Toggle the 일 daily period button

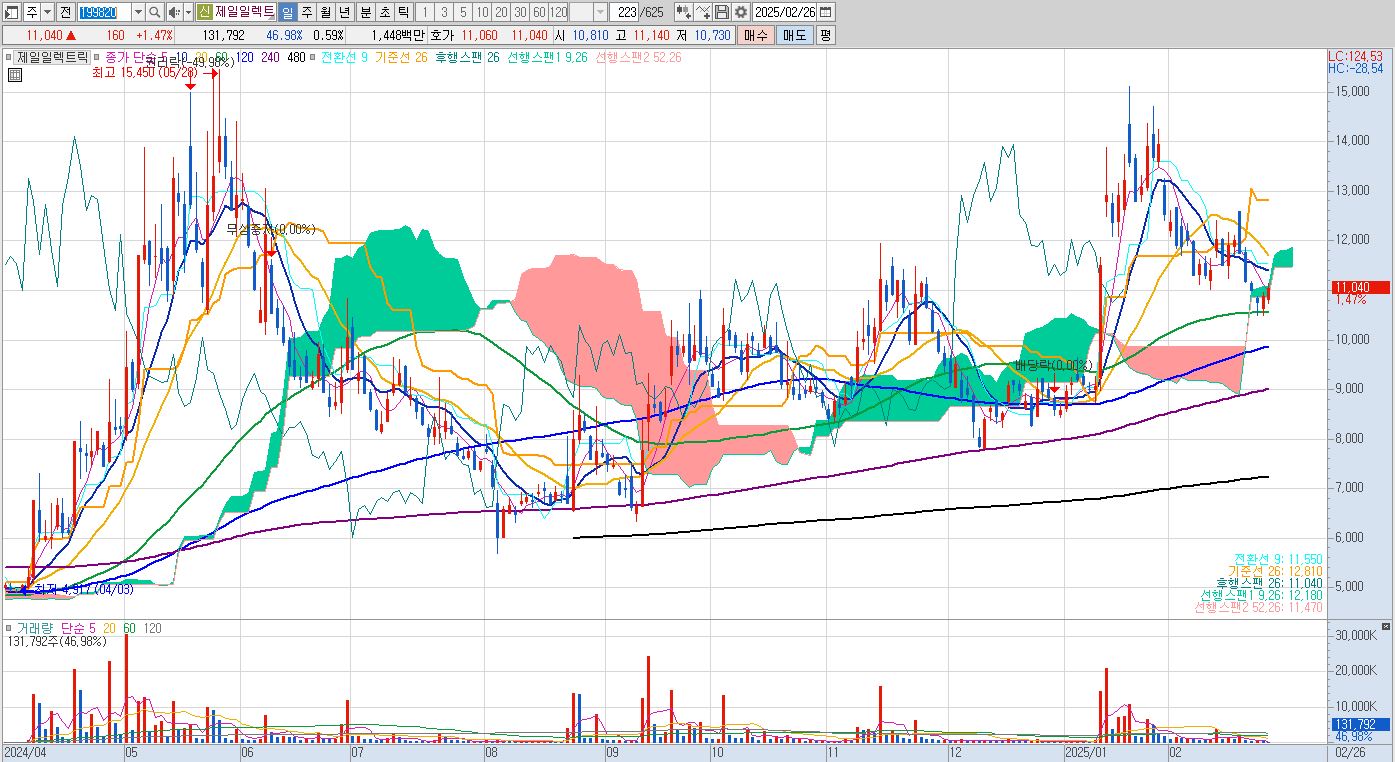[287, 12]
